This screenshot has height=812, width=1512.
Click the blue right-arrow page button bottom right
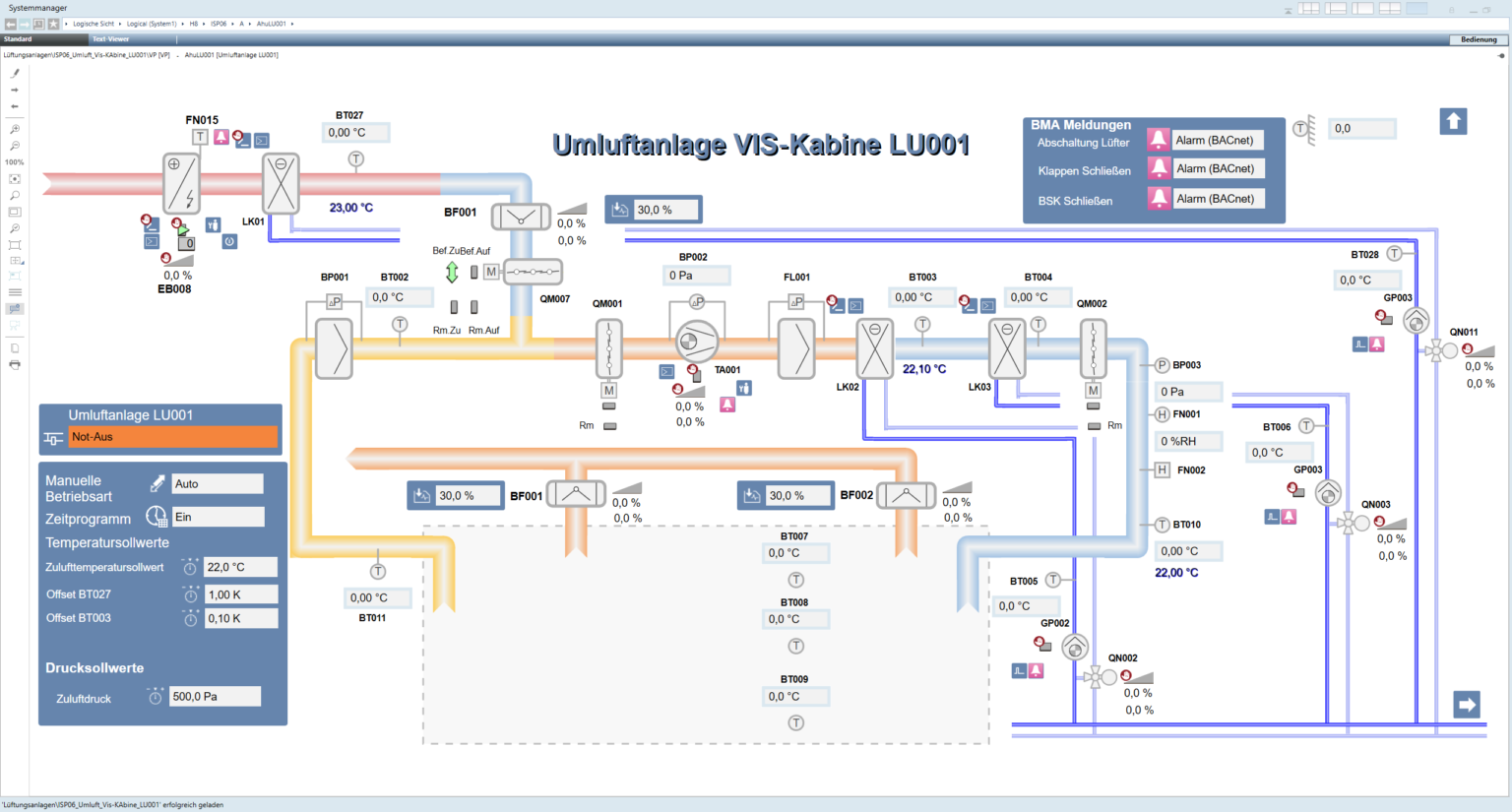click(1466, 705)
